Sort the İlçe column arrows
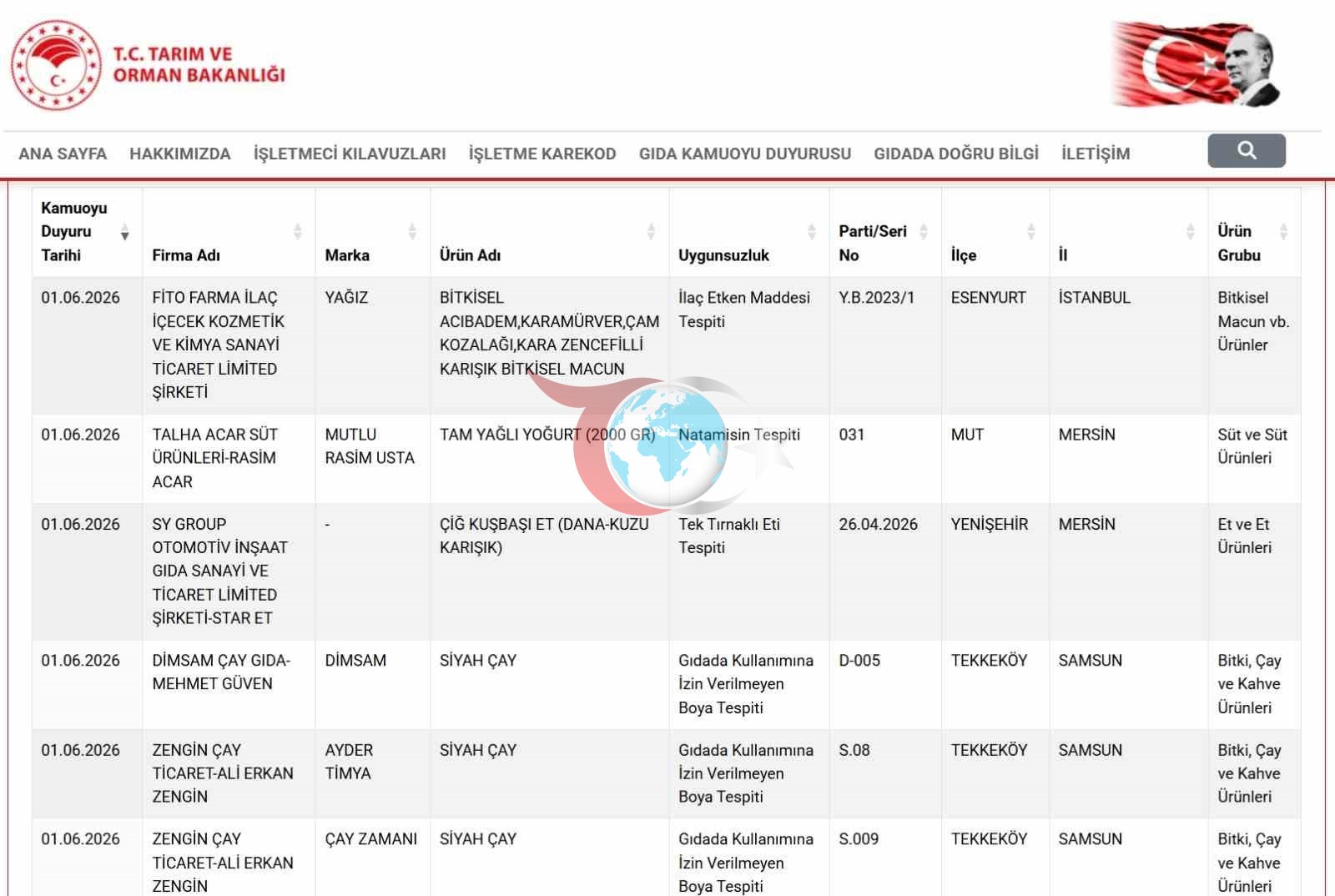The width and height of the screenshot is (1335, 896). (1031, 232)
